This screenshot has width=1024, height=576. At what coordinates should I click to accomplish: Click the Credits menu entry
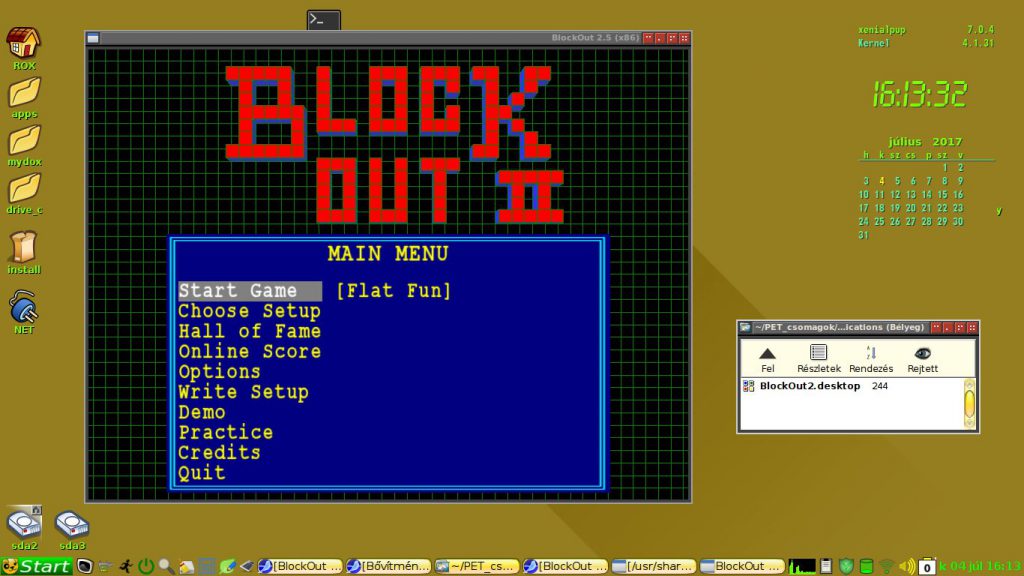click(x=219, y=453)
